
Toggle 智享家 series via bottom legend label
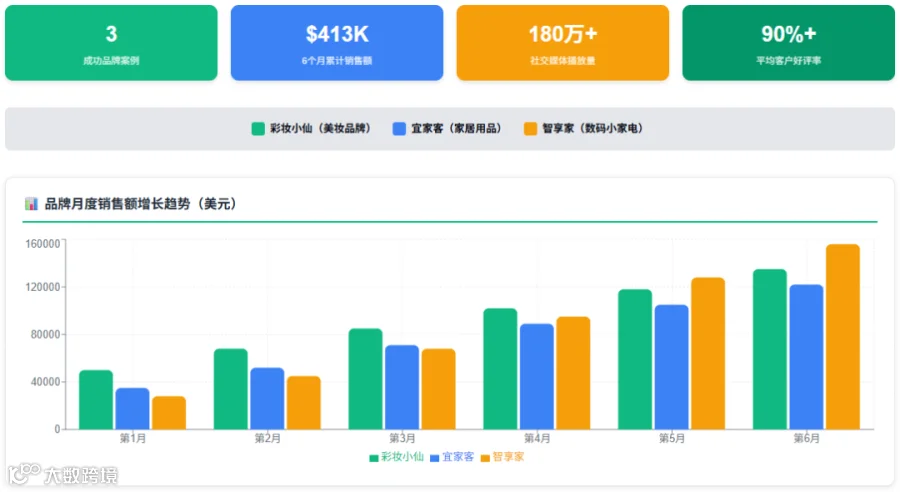click(508, 457)
